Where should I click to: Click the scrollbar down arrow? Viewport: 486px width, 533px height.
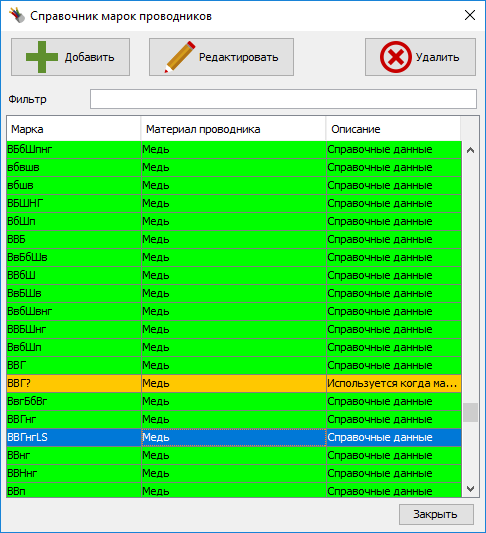470,489
